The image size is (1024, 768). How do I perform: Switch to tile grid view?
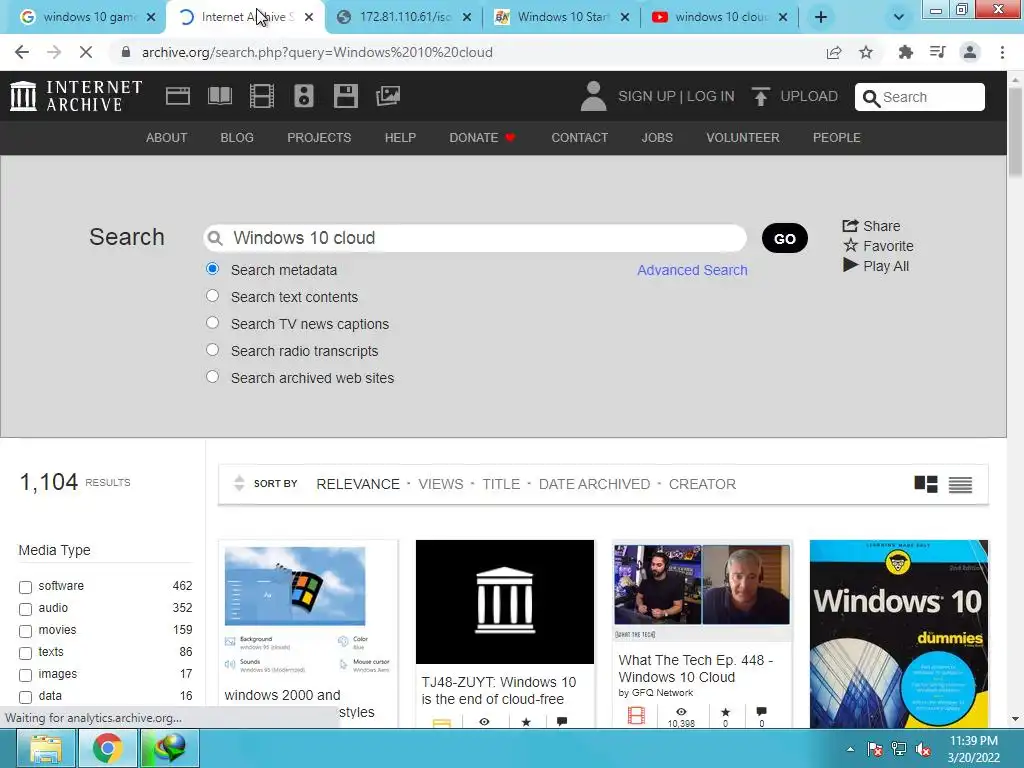(x=925, y=484)
